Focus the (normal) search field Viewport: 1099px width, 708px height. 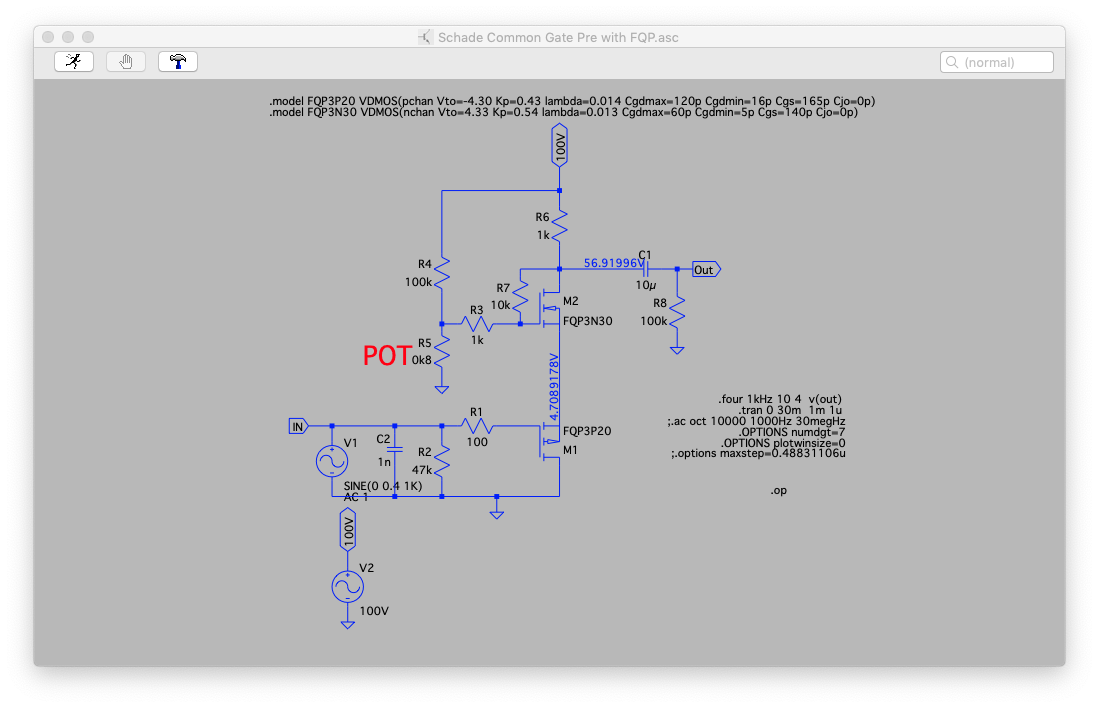point(996,62)
